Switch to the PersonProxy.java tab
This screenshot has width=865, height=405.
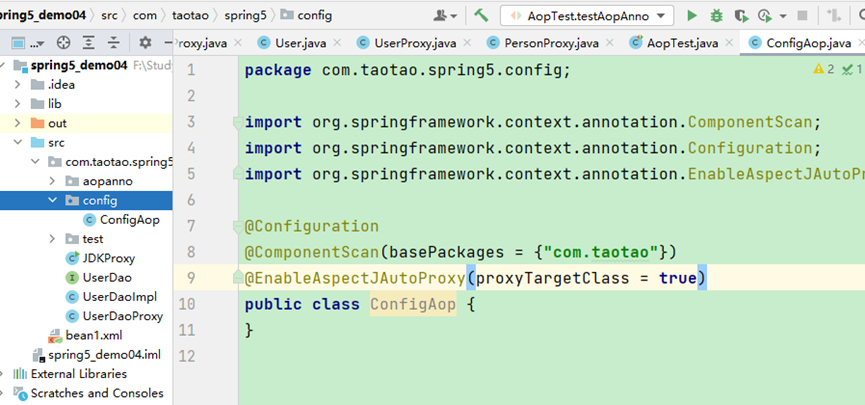pos(551,43)
